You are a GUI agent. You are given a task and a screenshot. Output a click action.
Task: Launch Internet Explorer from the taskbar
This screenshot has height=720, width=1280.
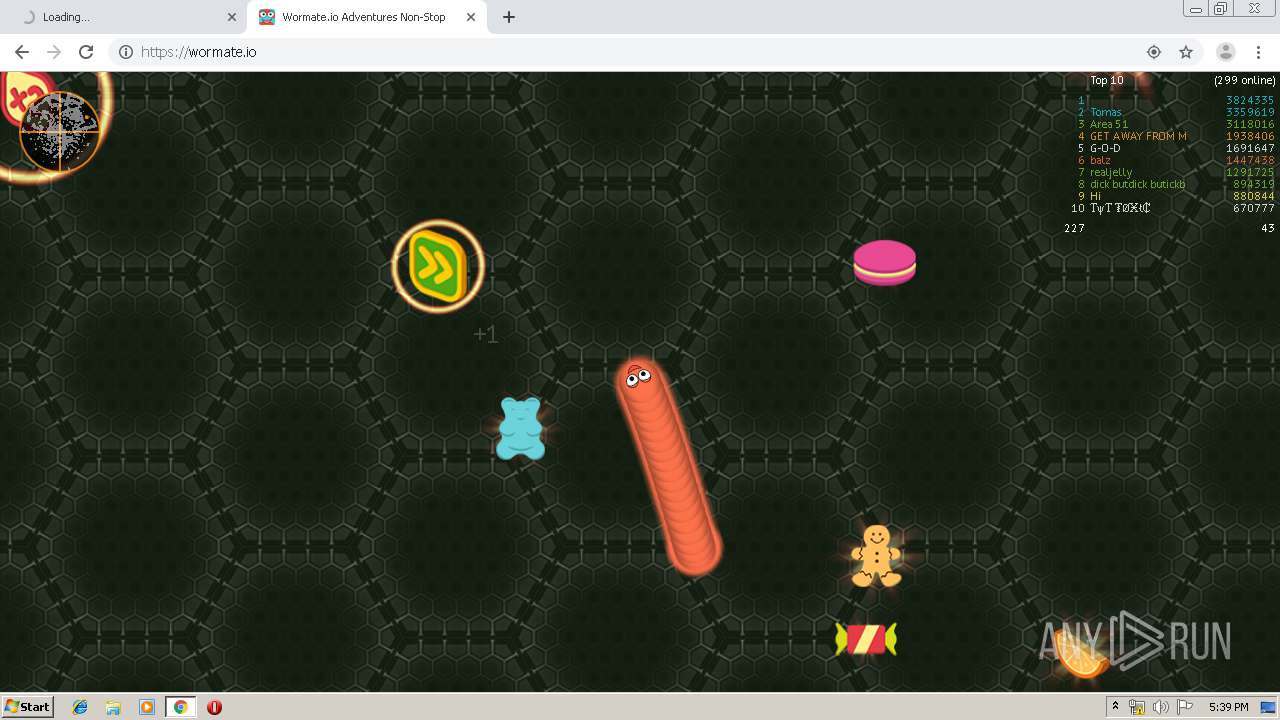click(80, 707)
